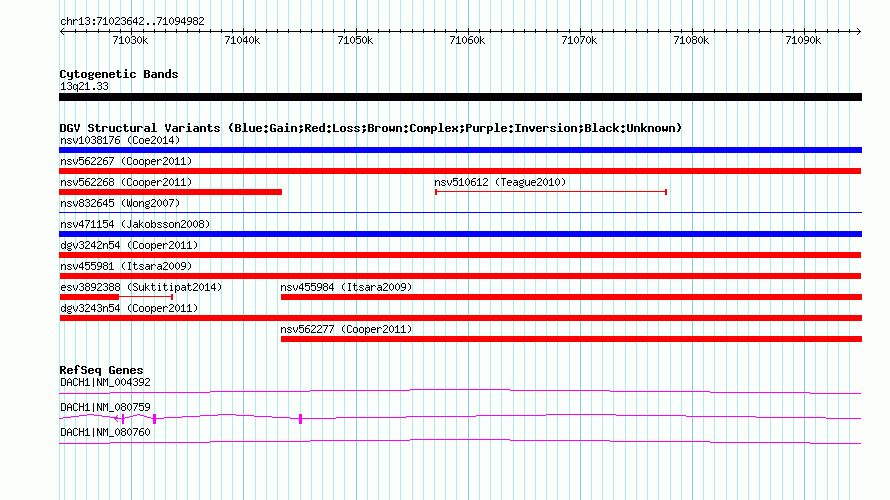Select variant label nsv1038176 (Coe2014)
The width and height of the screenshot is (890, 500).
pos(120,140)
